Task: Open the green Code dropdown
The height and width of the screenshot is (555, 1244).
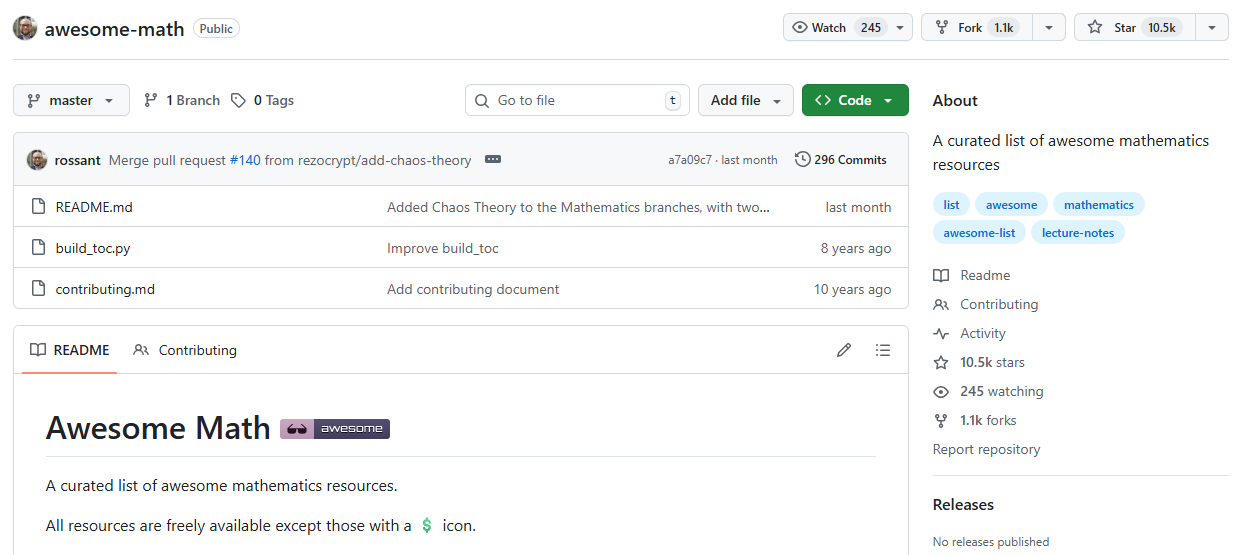Action: (855, 100)
